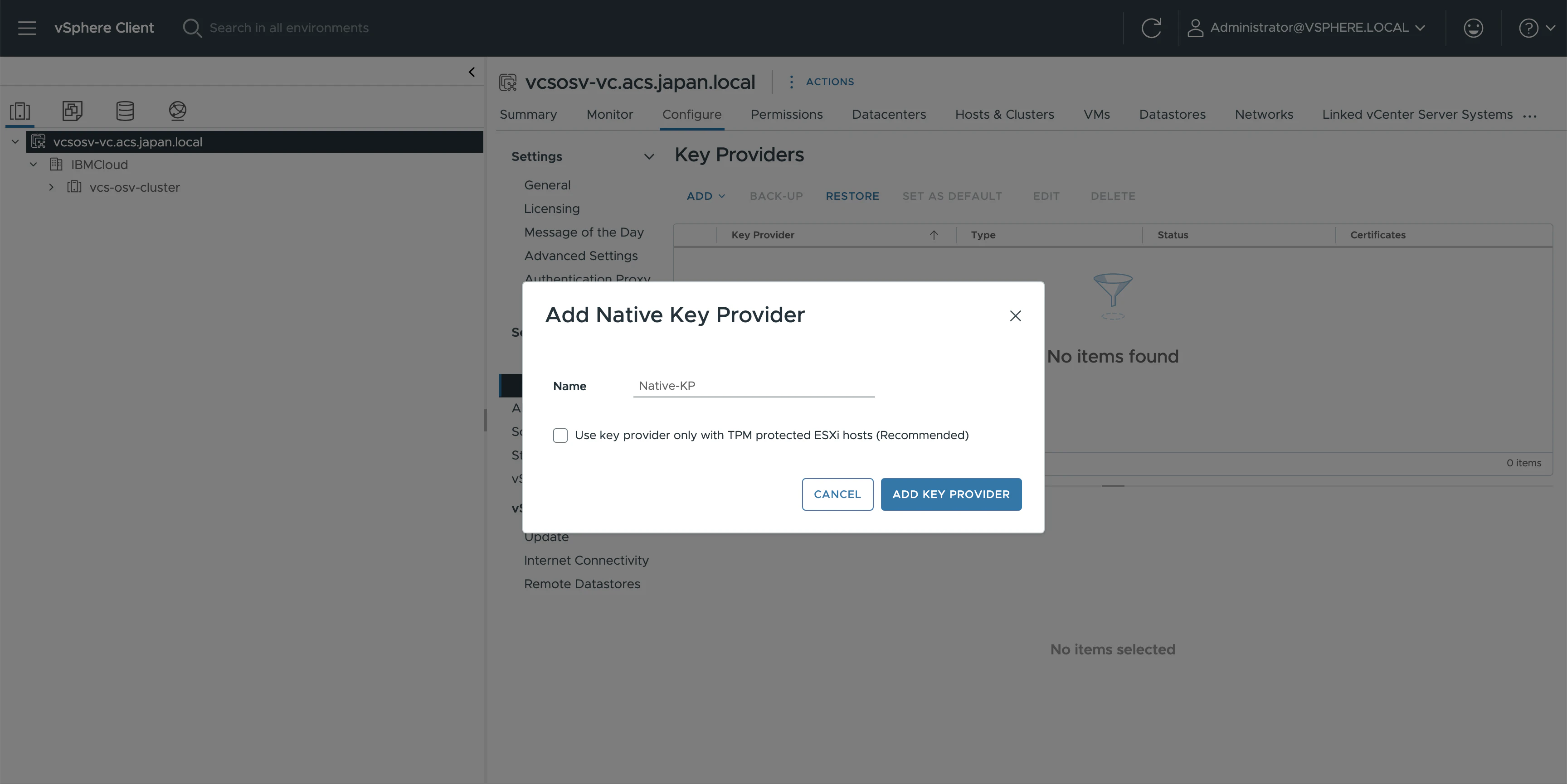This screenshot has height=784, width=1567.
Task: Open the Hosts & Clusters tab
Action: [x=1004, y=114]
